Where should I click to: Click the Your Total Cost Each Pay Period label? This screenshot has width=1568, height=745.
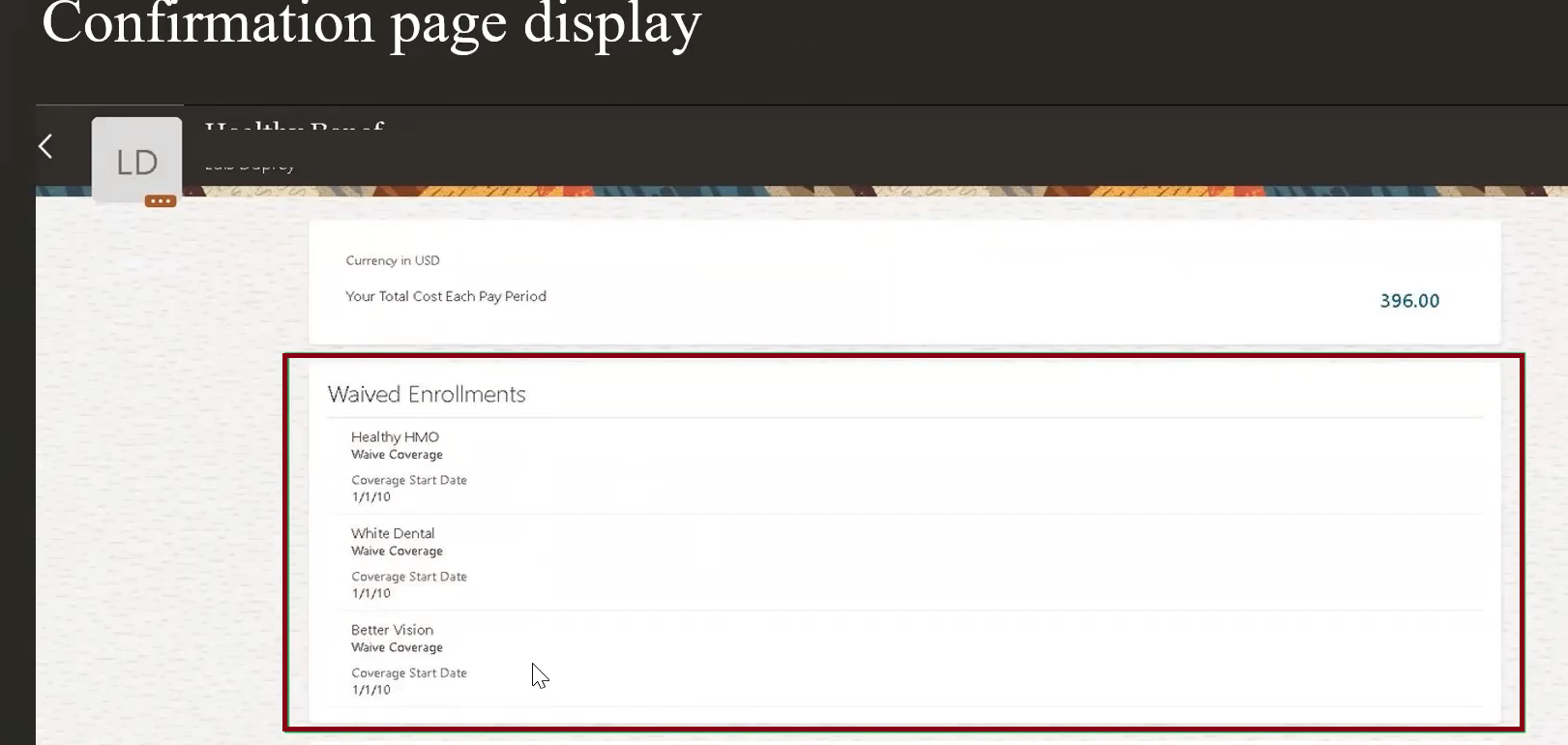[x=446, y=296]
